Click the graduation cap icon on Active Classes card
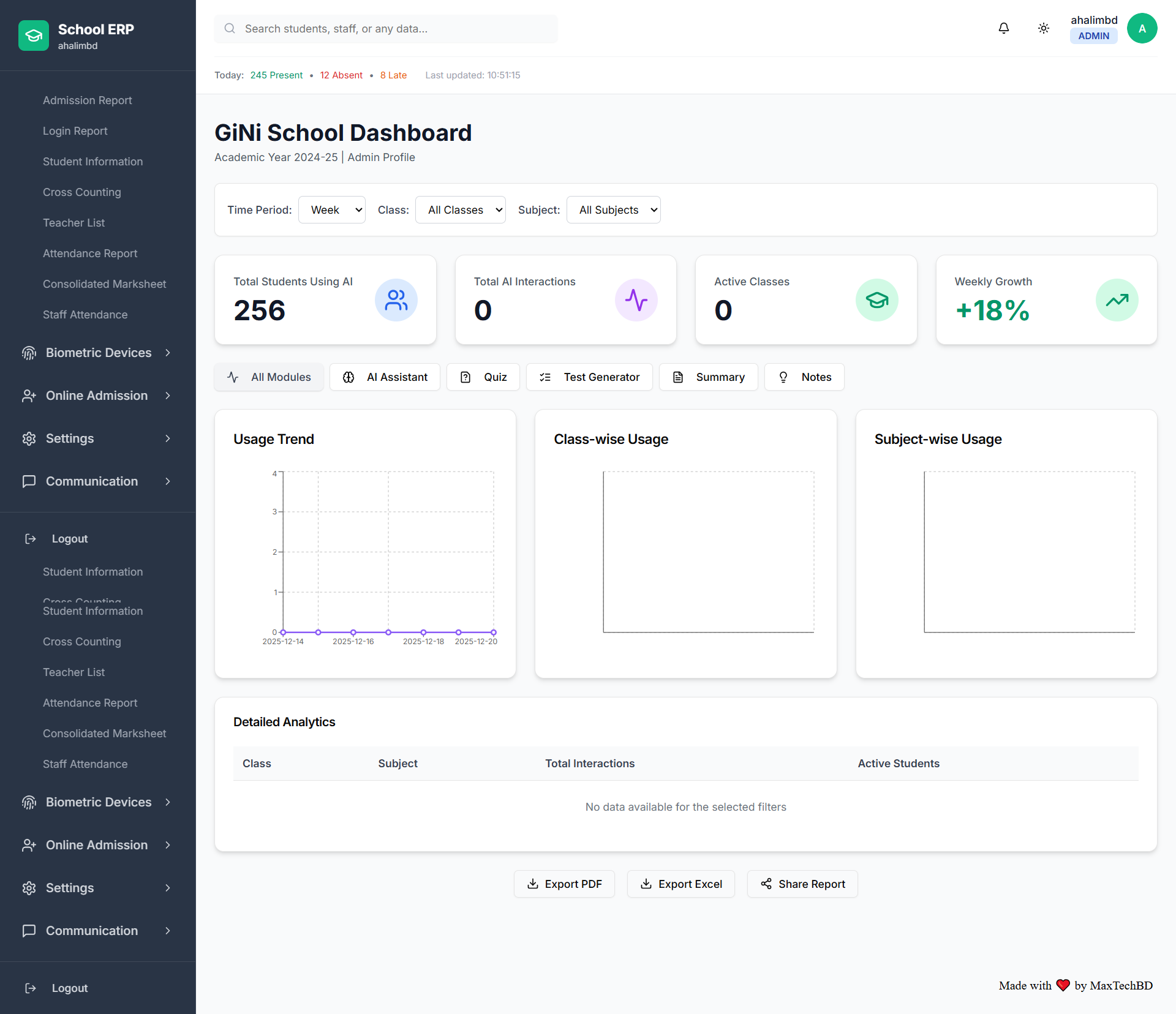This screenshot has height=1014, width=1176. [877, 300]
